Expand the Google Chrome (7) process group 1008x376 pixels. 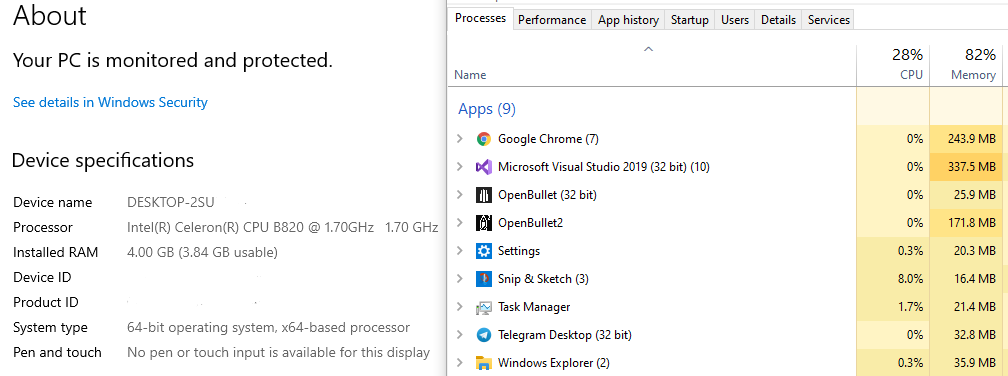[x=459, y=139]
